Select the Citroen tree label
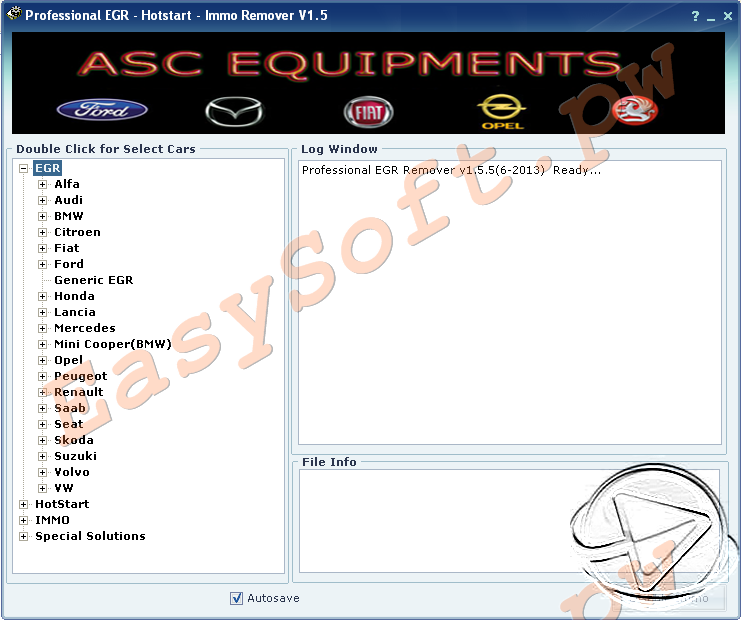Viewport: 741px width, 620px height. pos(77,232)
